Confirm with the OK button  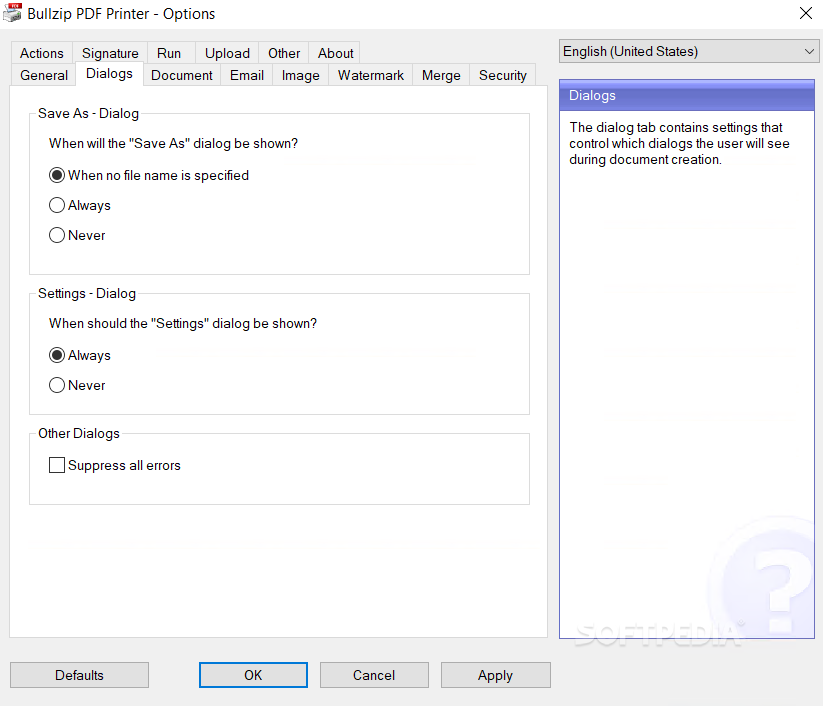point(253,675)
